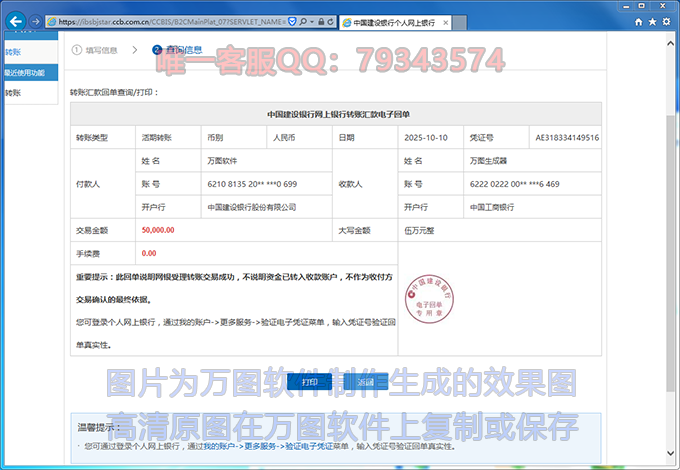Click the 打印 print button
Image resolution: width=680 pixels, height=470 pixels.
coord(310,381)
